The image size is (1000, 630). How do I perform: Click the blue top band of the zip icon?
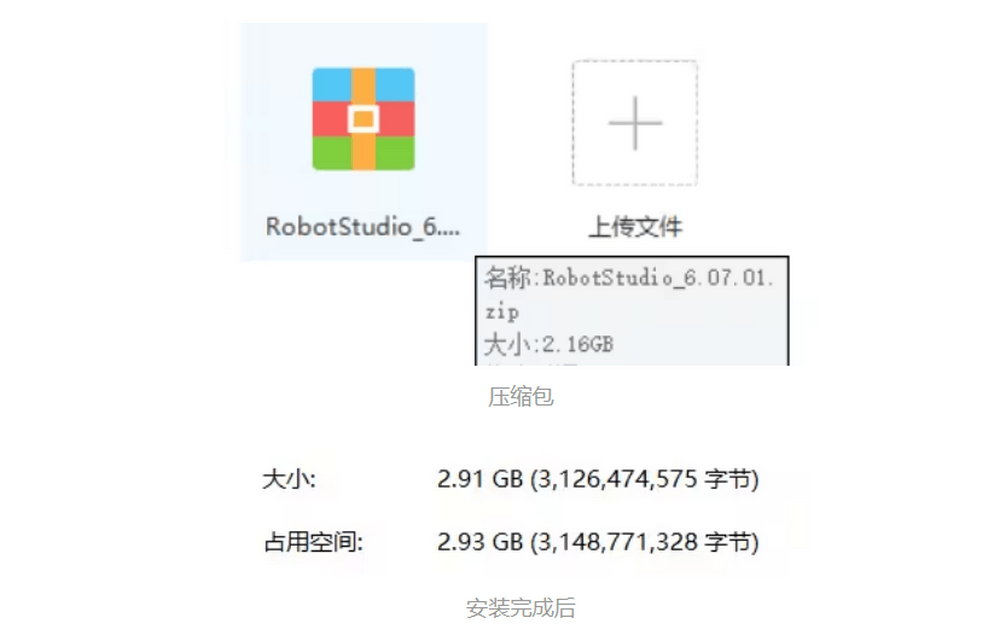click(395, 84)
